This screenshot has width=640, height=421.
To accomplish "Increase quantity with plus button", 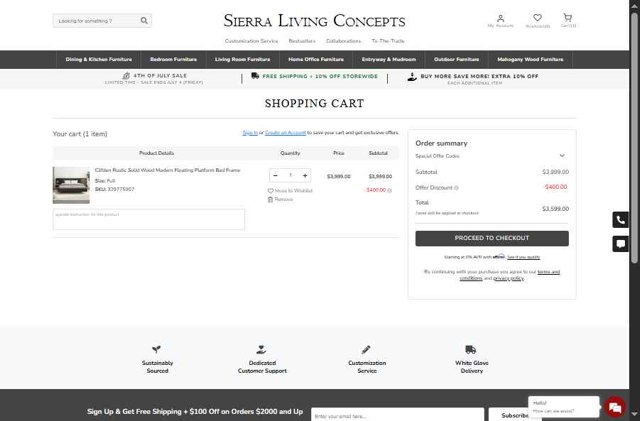I will (x=305, y=176).
